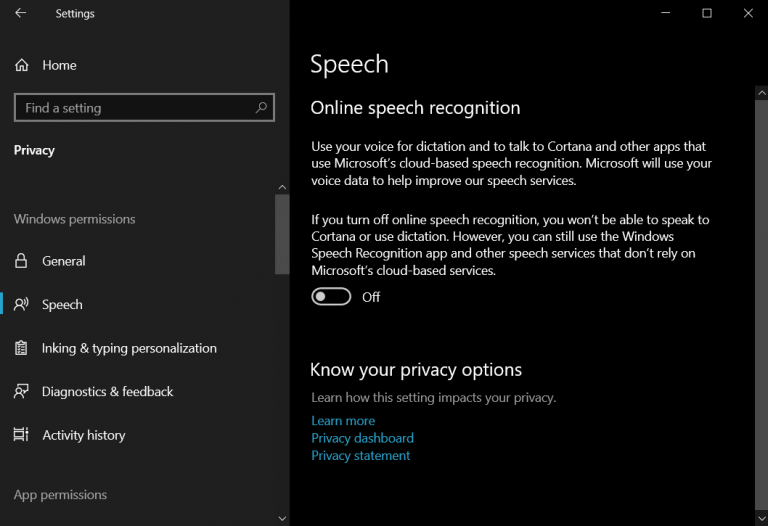Click the Find a setting field
Viewport: 768px width, 526px height.
click(144, 107)
